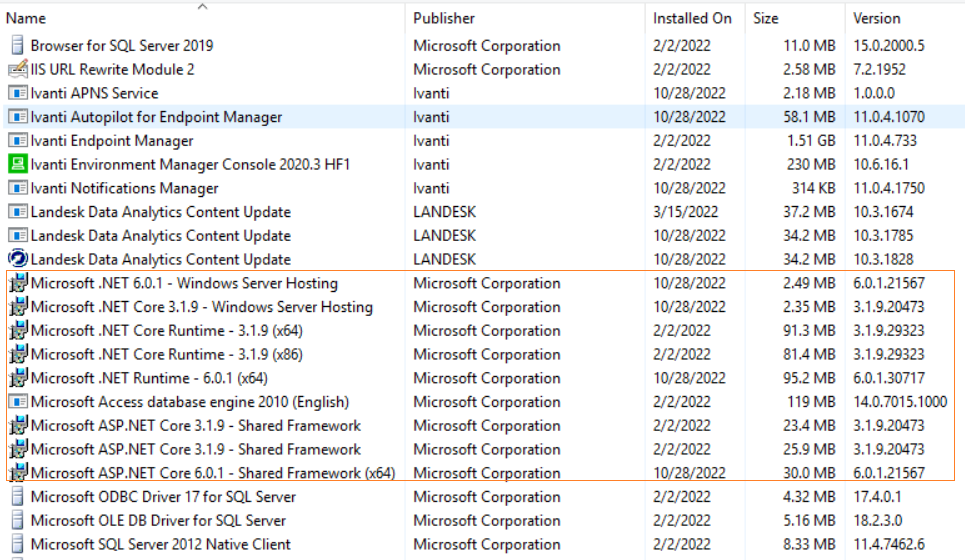Click the Microsoft Access database engine 2010 icon
Image resolution: width=965 pixels, height=560 pixels.
(17, 402)
